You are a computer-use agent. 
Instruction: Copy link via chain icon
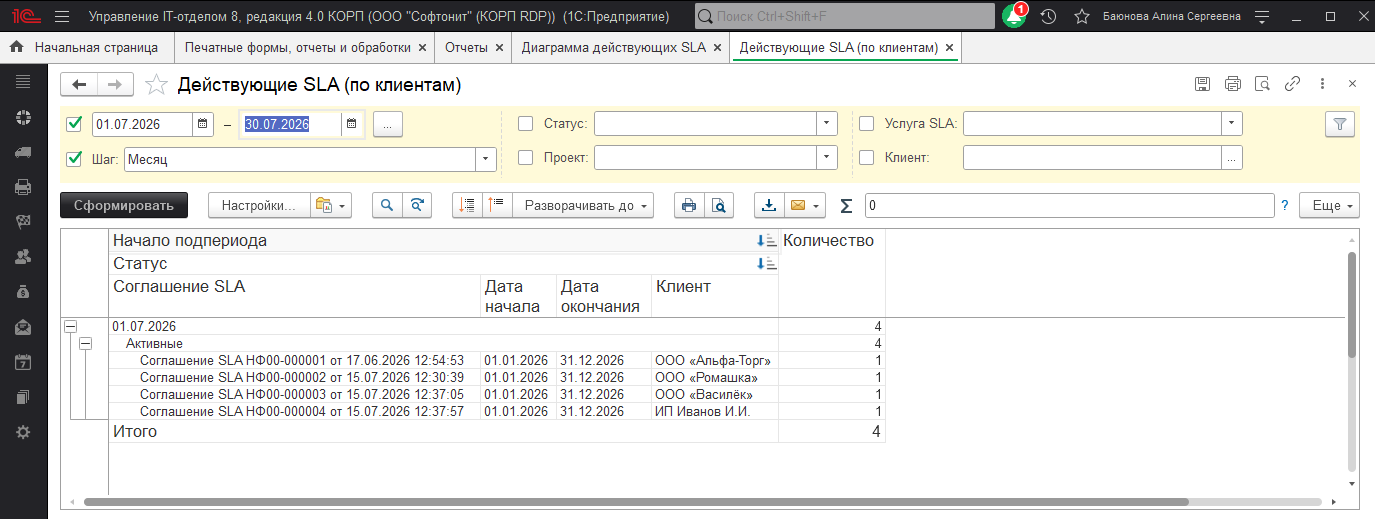(x=1292, y=84)
